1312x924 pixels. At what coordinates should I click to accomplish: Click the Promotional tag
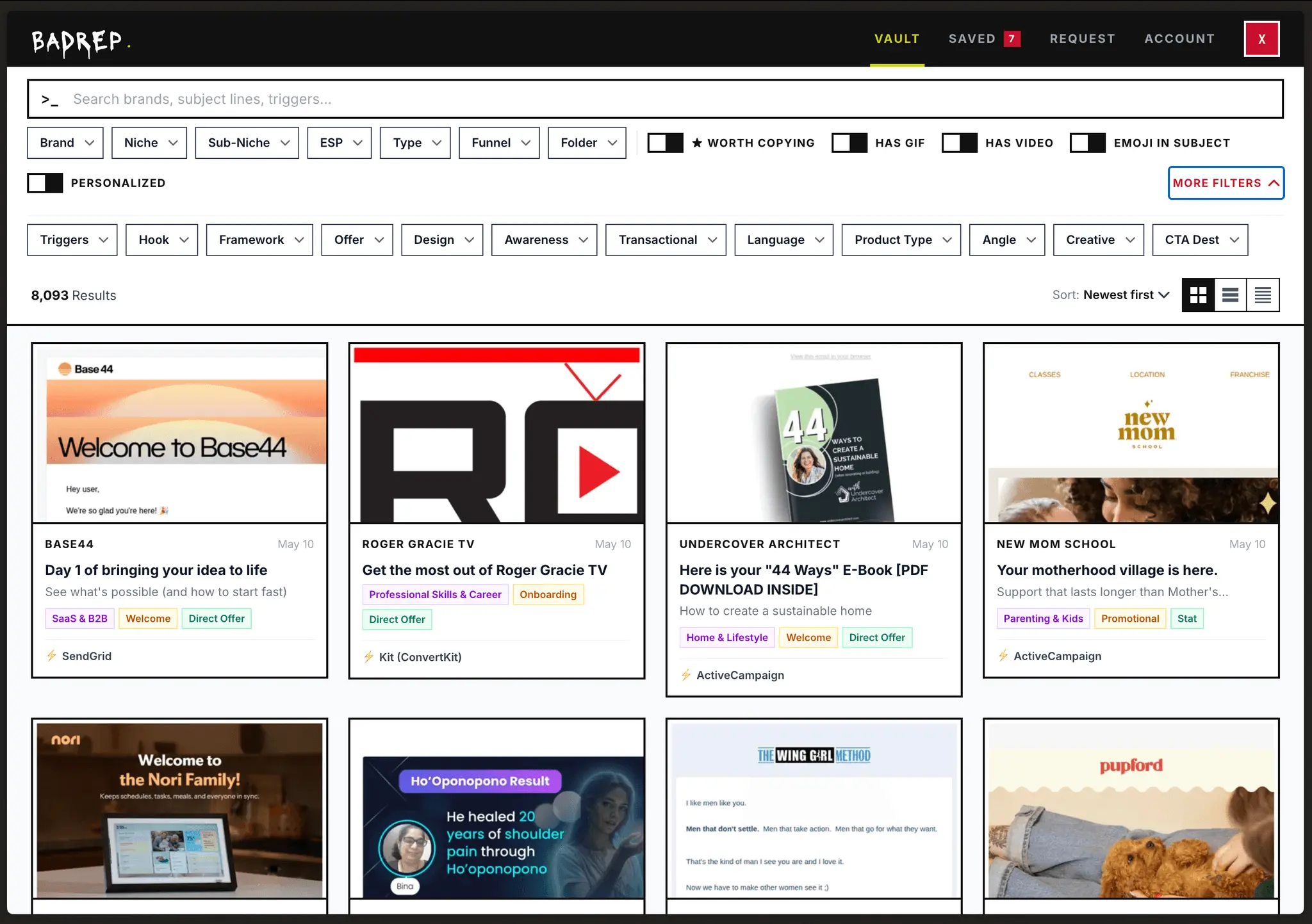pos(1130,619)
